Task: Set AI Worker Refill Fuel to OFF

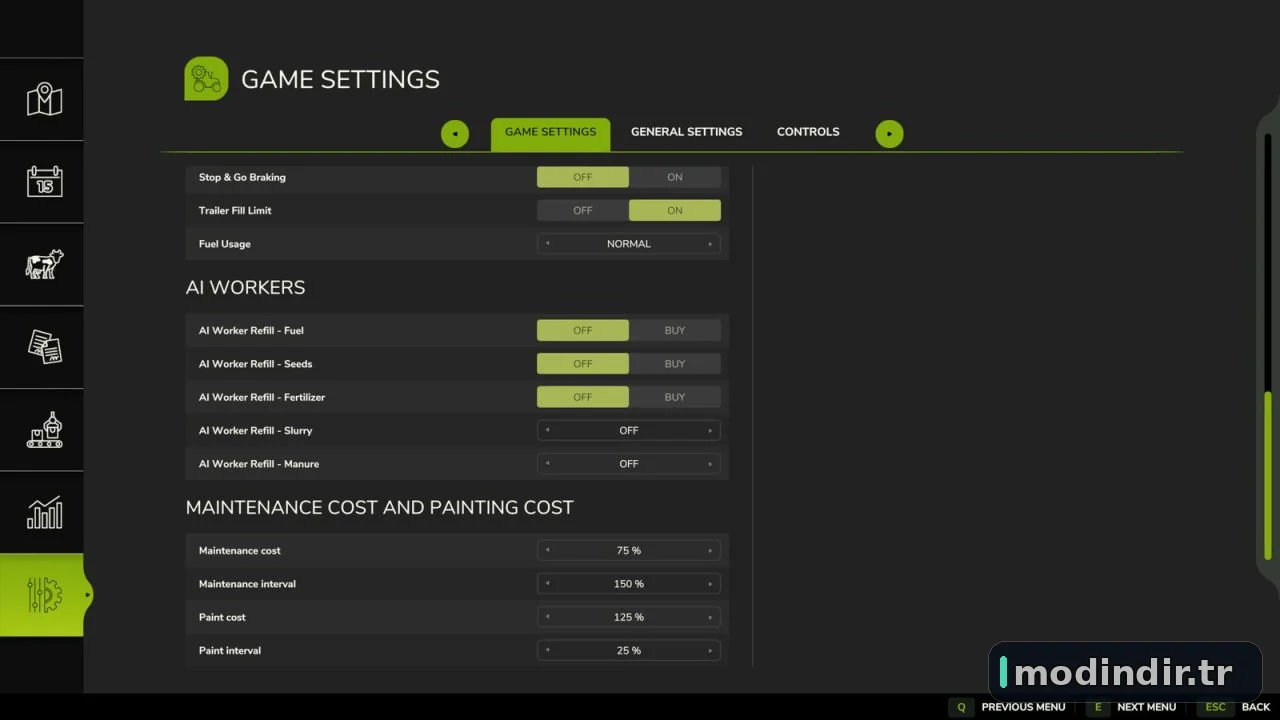Action: pos(583,330)
